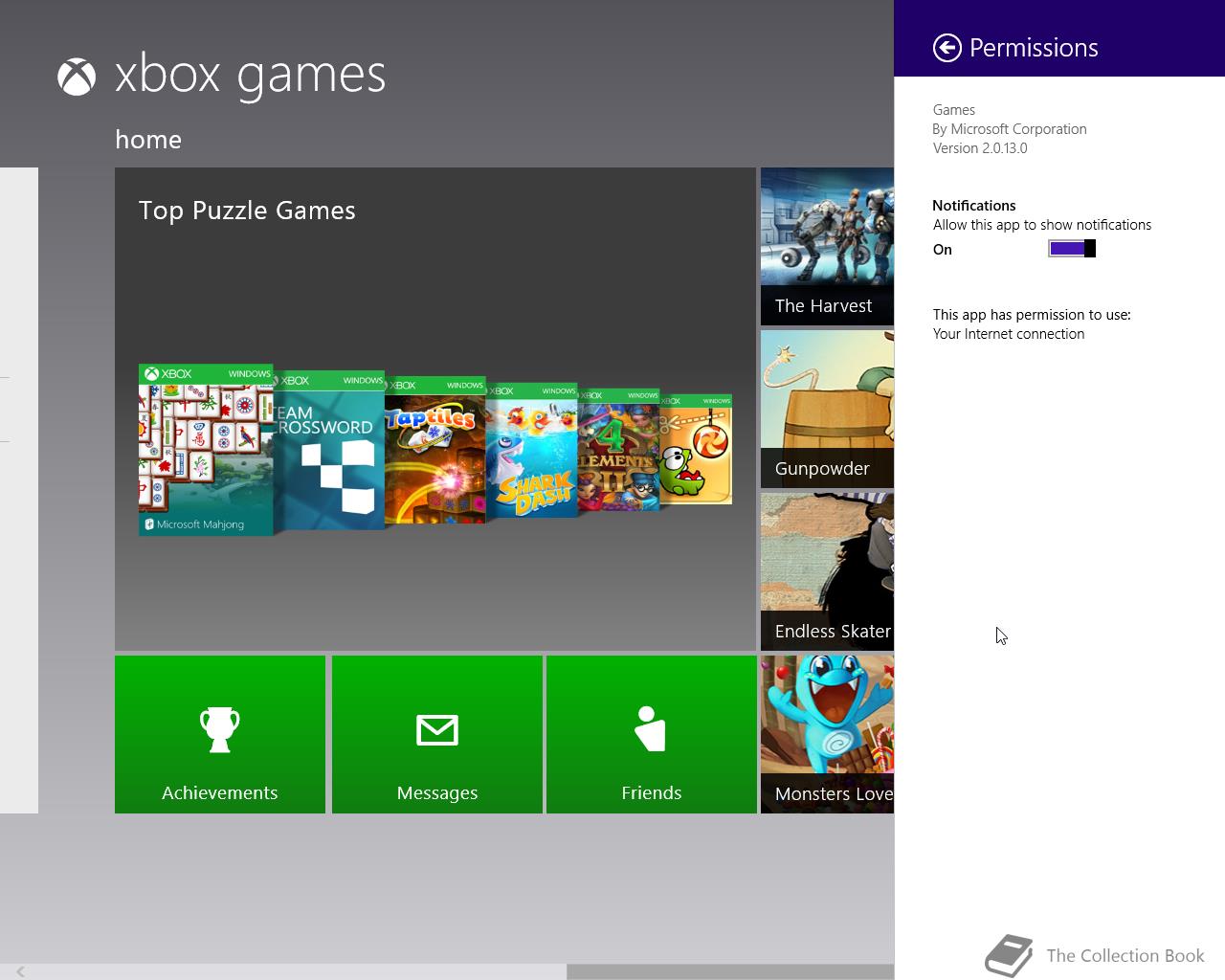This screenshot has width=1225, height=980.
Task: Click 'This app has permission to use:' text
Action: [x=1032, y=315]
